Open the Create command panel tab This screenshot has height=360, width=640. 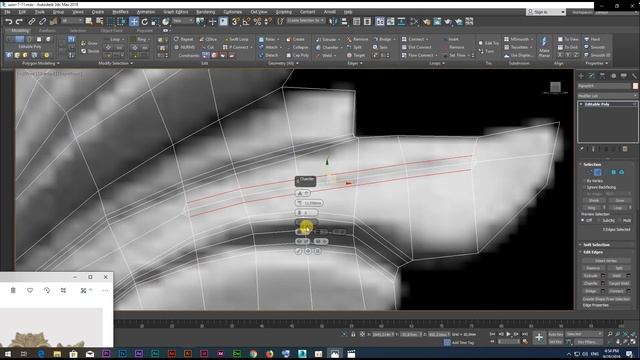[581, 76]
